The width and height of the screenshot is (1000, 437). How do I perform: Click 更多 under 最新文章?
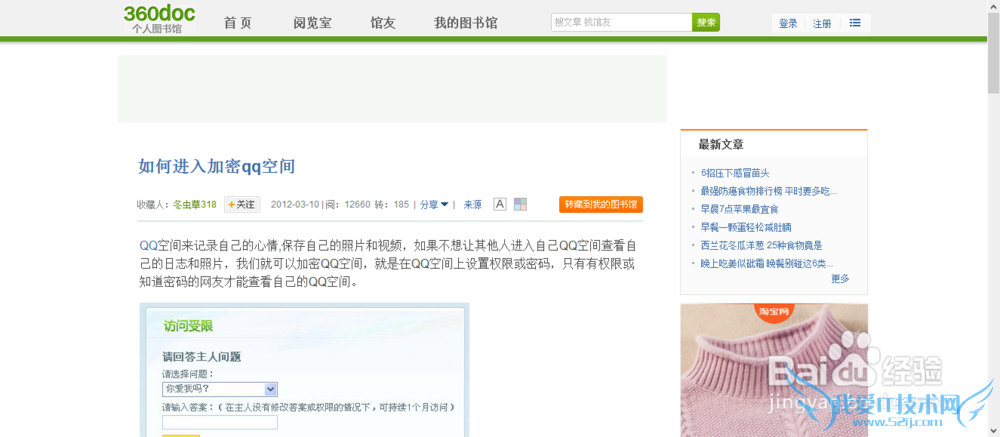[x=840, y=278]
